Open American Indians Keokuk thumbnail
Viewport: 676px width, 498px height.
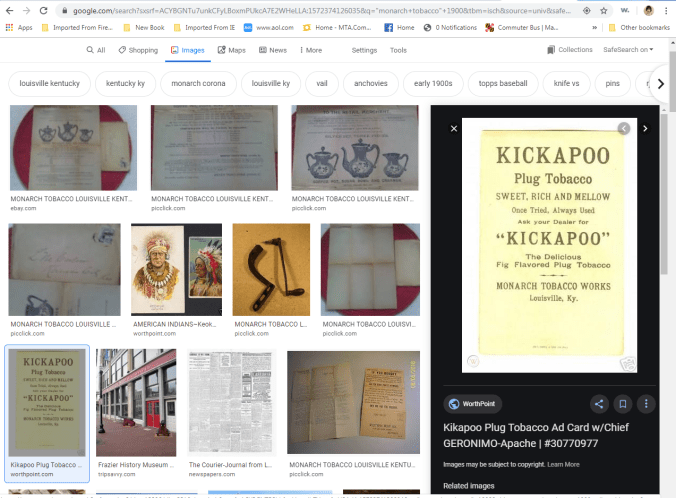coord(176,269)
